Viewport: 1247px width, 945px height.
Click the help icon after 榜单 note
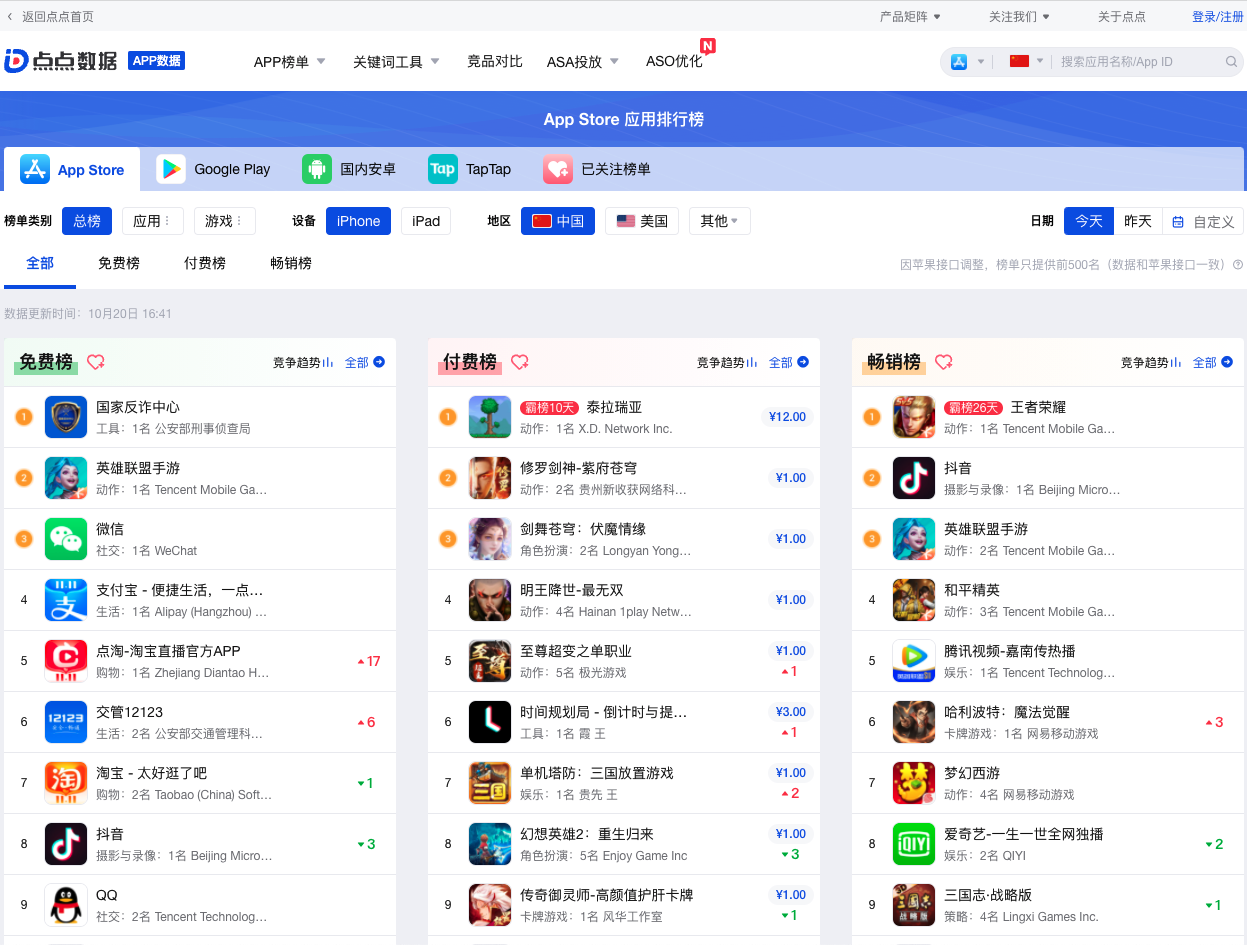pyautogui.click(x=1238, y=265)
